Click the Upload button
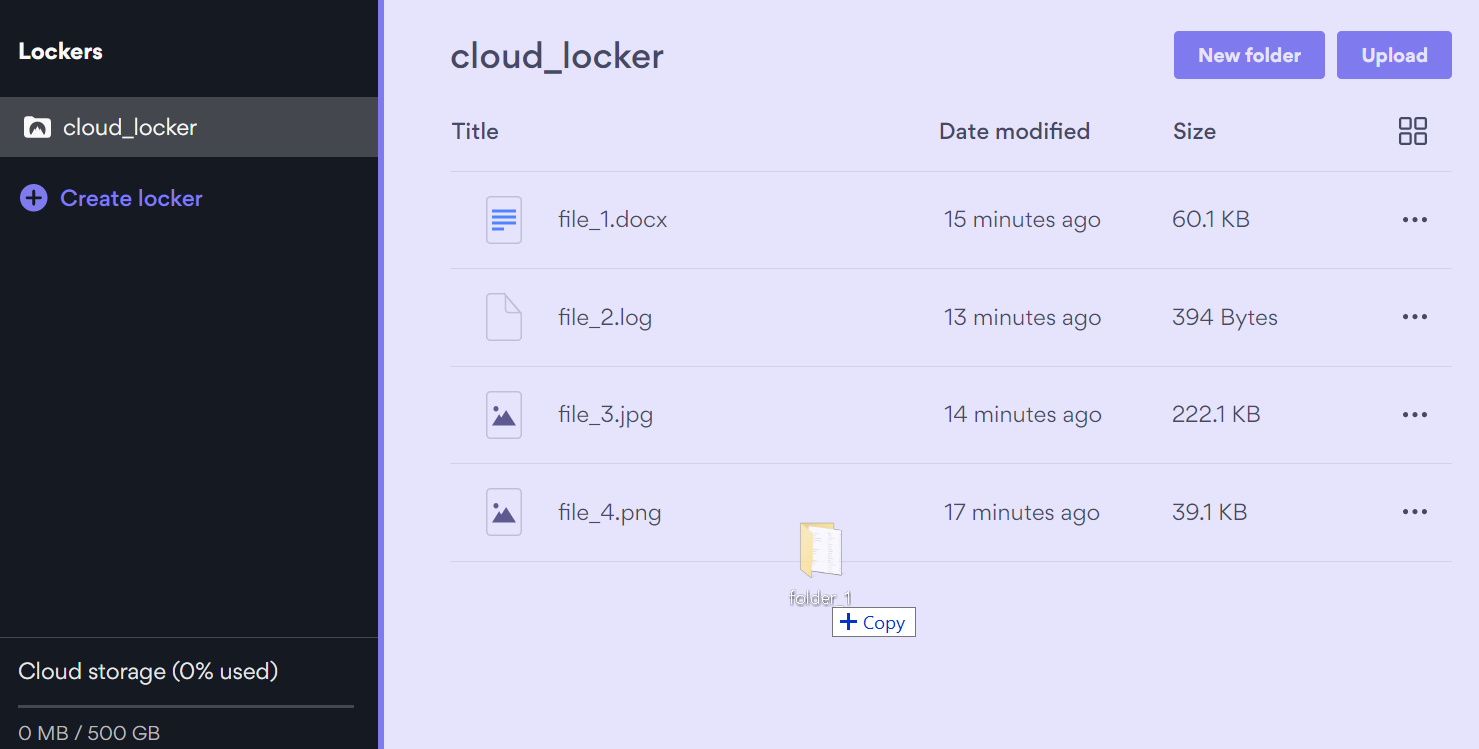The height and width of the screenshot is (749, 1479). 1394,55
